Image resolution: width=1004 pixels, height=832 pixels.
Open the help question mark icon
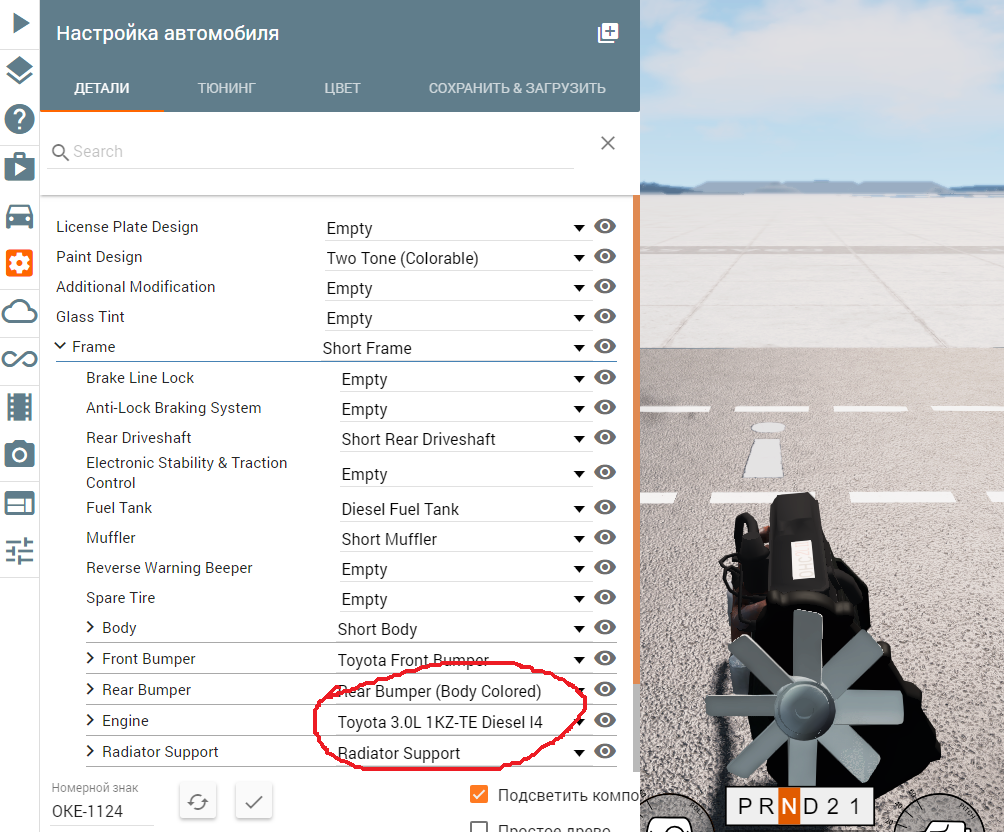tap(20, 119)
